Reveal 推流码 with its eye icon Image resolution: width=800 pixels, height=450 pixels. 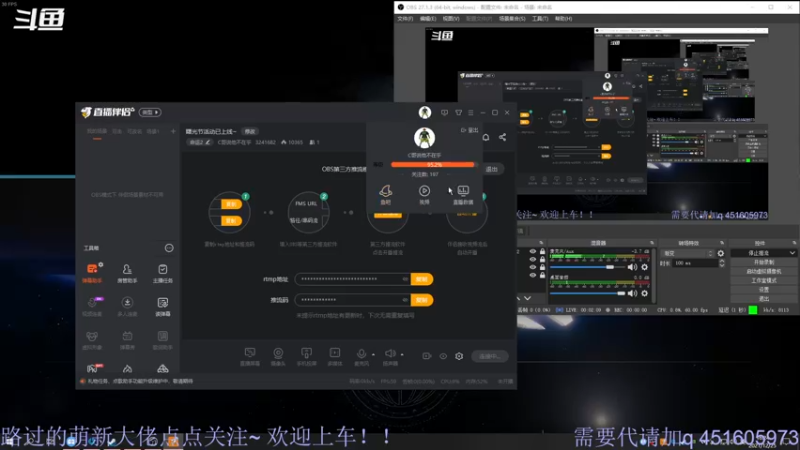pyautogui.click(x=405, y=300)
